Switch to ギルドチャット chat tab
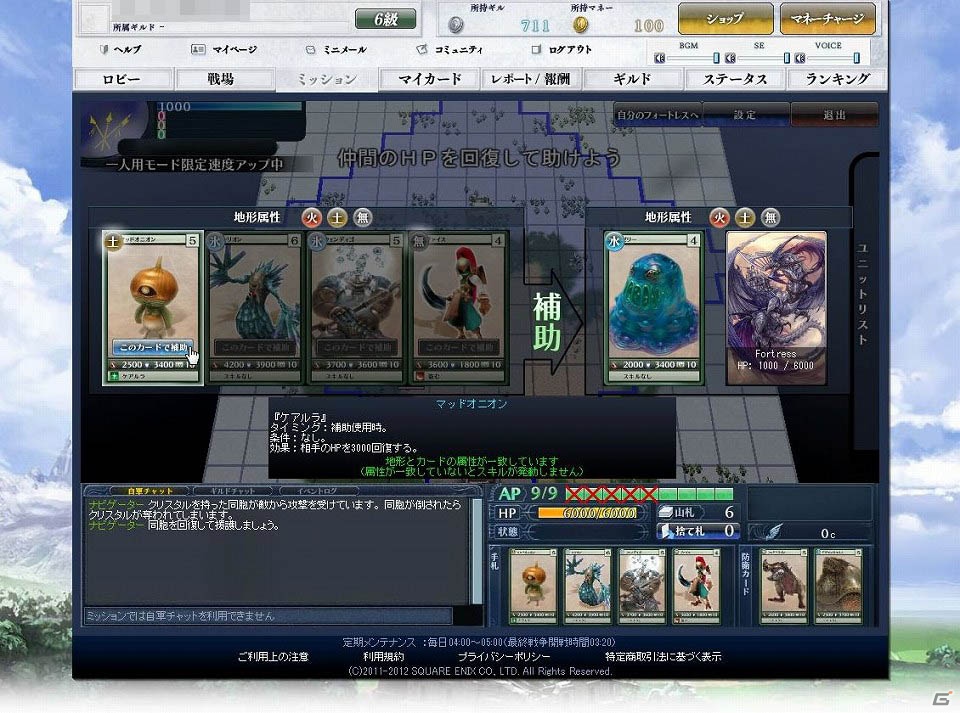 pos(233,491)
